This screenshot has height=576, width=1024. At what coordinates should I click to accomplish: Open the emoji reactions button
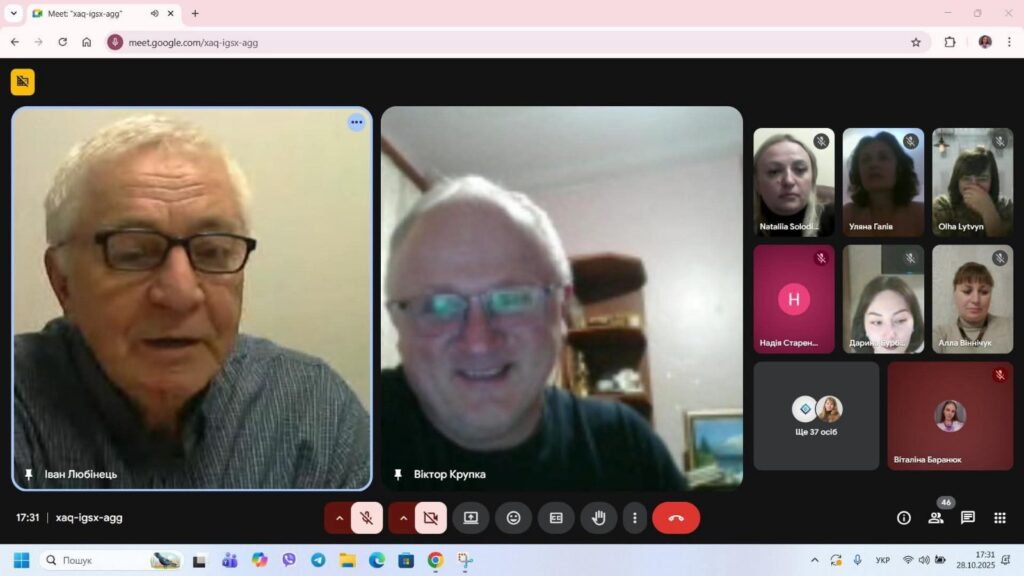pos(513,518)
